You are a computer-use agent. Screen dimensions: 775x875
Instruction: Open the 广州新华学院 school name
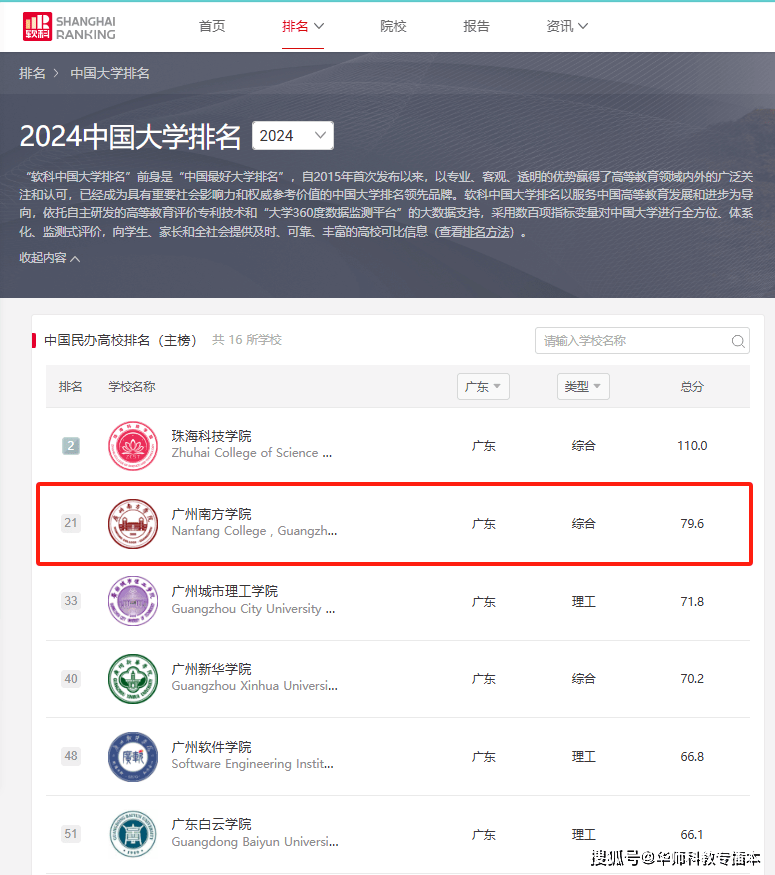pos(211,669)
